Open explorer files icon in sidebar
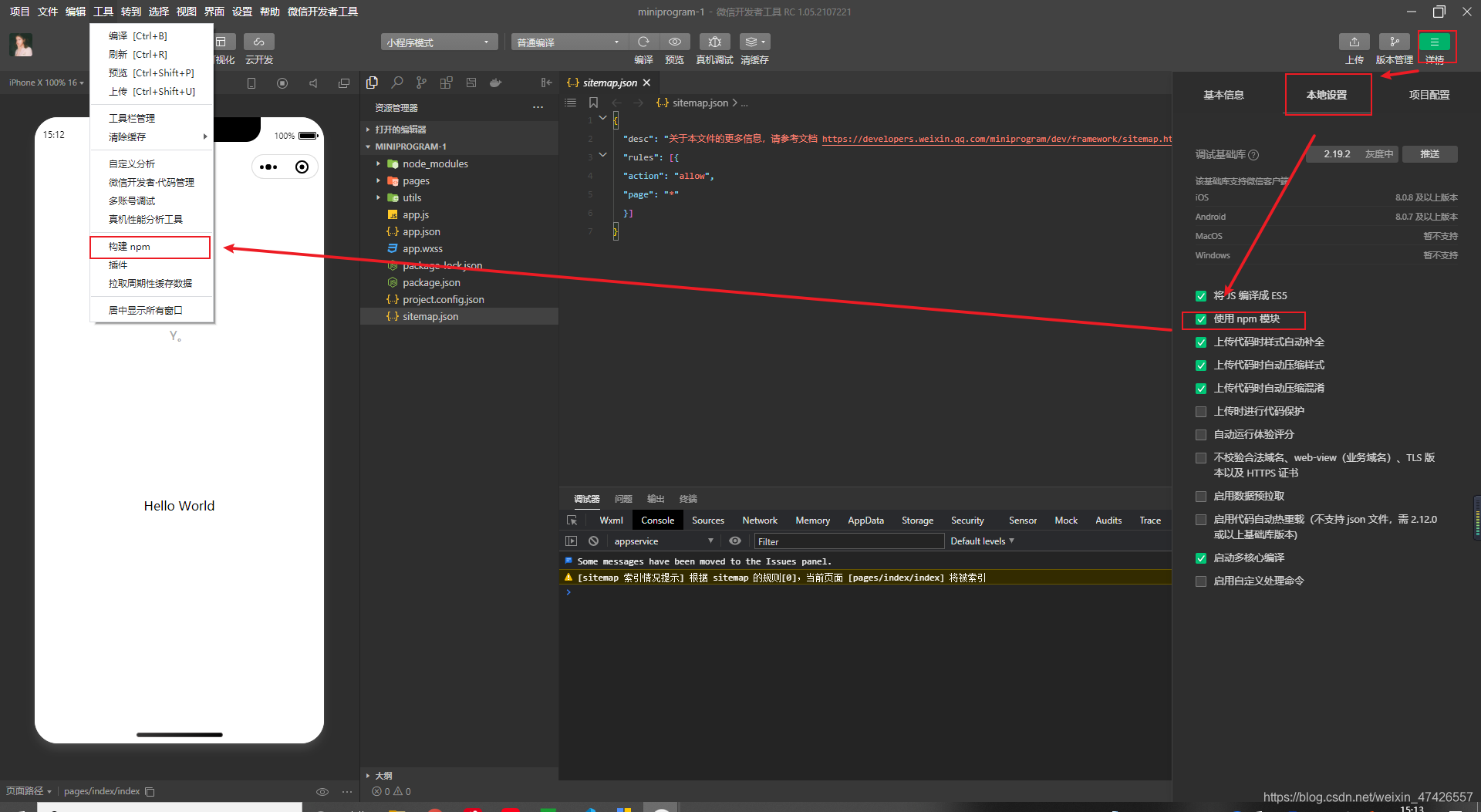The width and height of the screenshot is (1481, 812). pos(373,83)
